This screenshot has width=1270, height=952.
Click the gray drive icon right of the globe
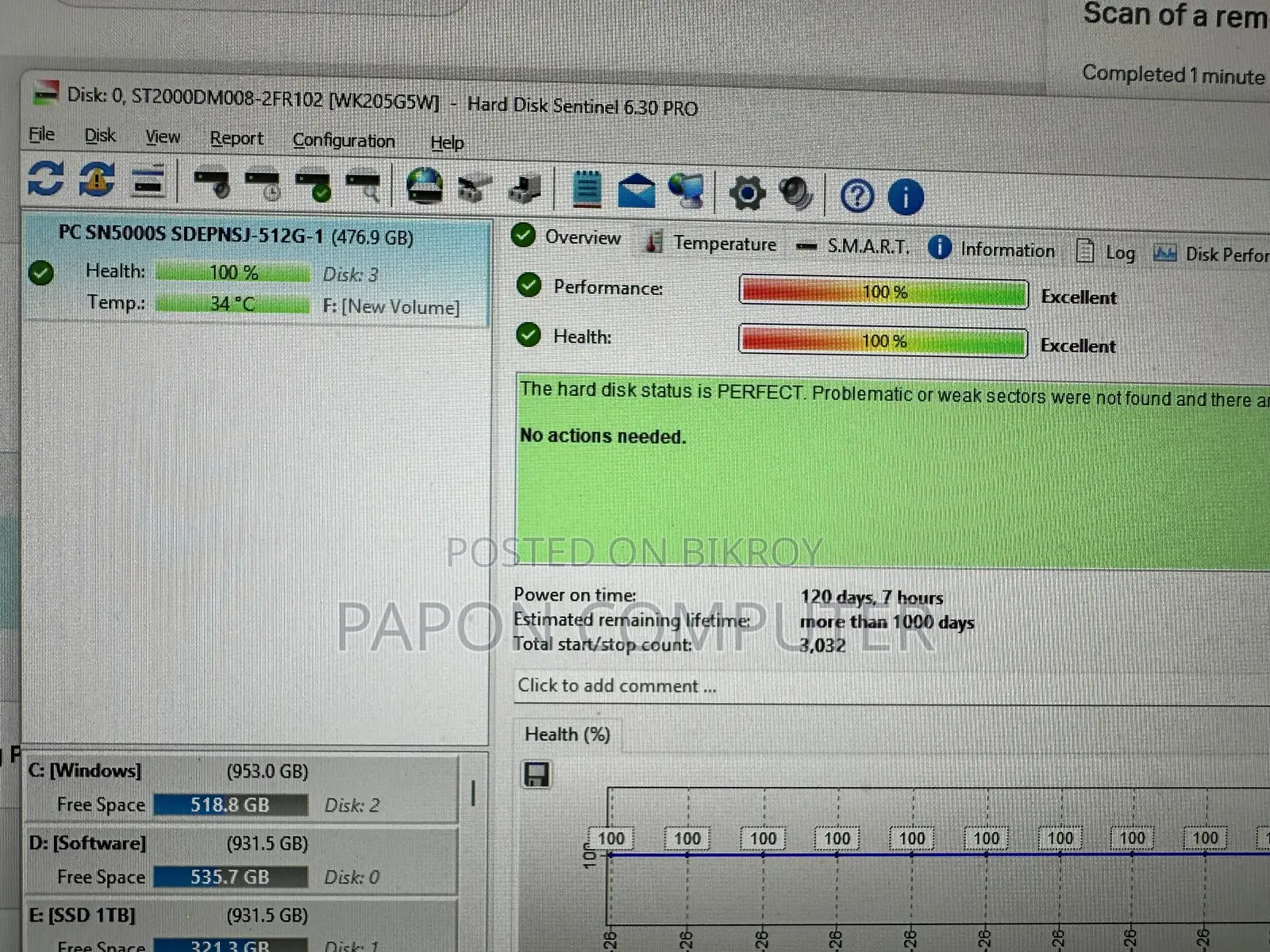click(x=475, y=189)
